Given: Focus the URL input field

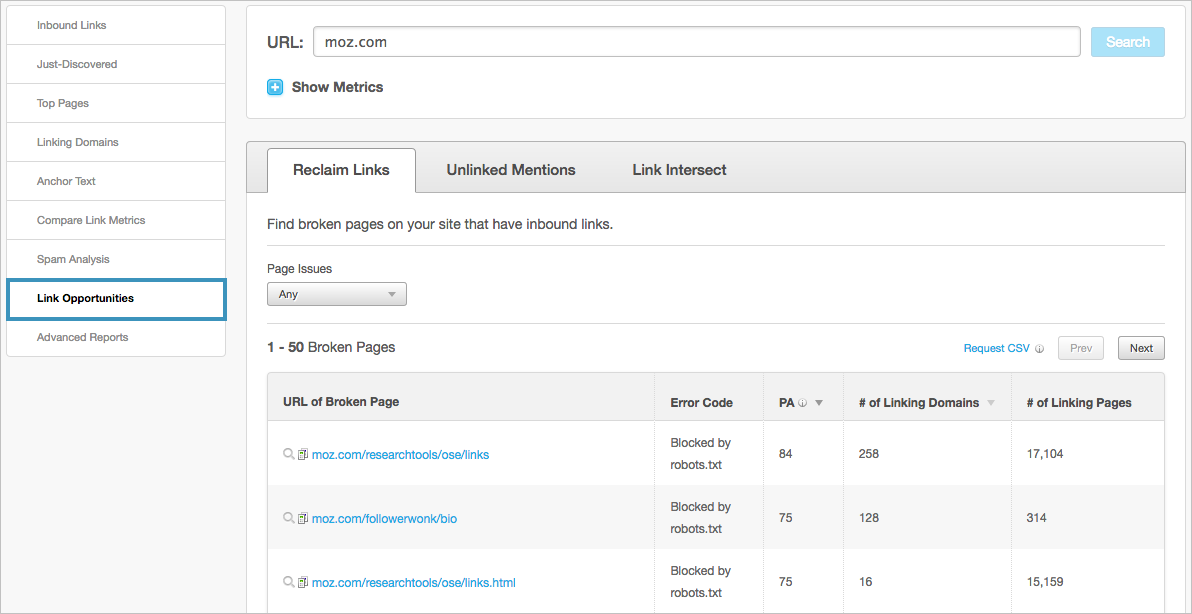Looking at the screenshot, I should 696,42.
